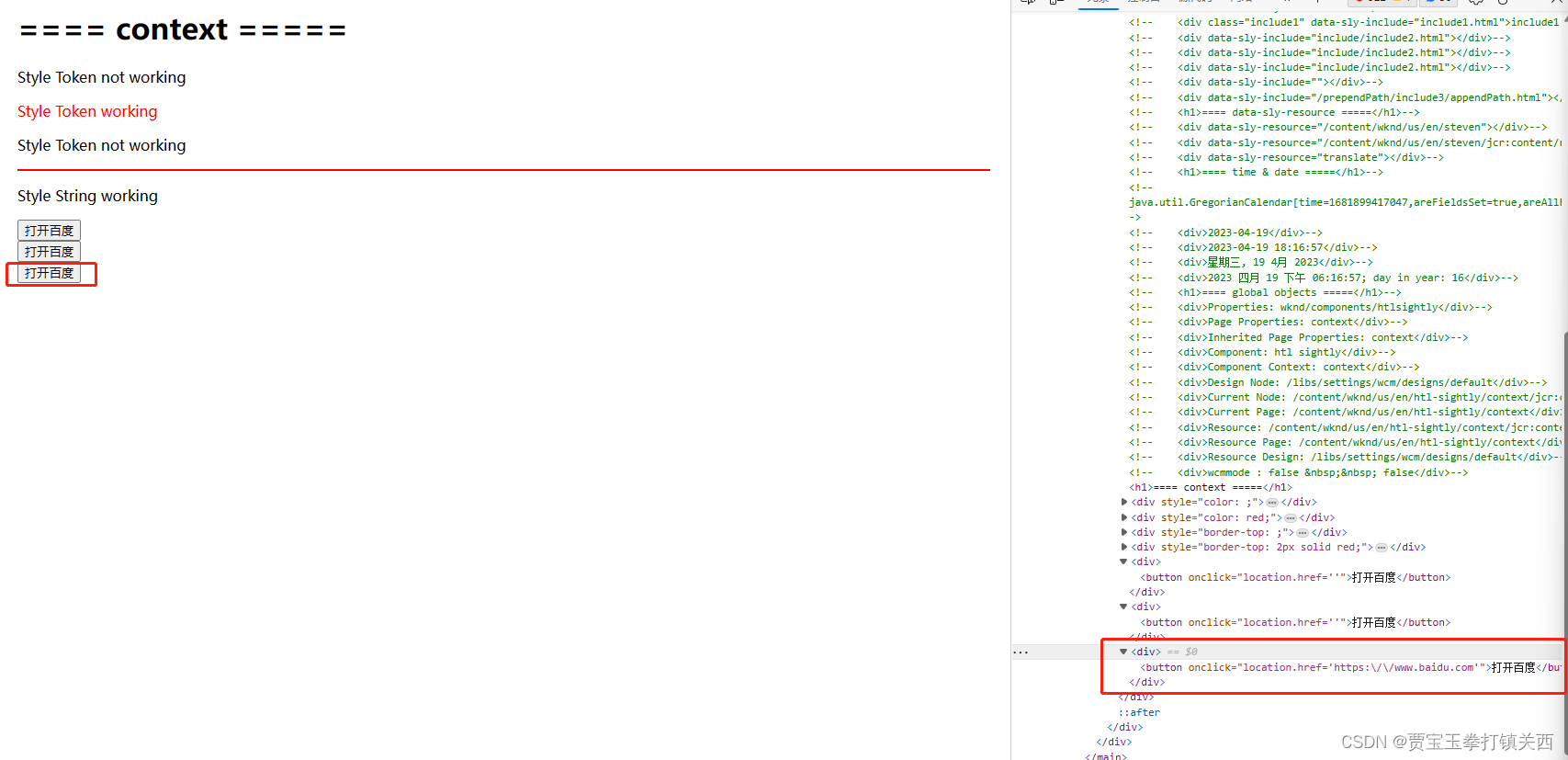Viewport: 1568px width, 760px height.
Task: Click ellipsis badge in border-top: ; div row
Action: pos(1303,533)
